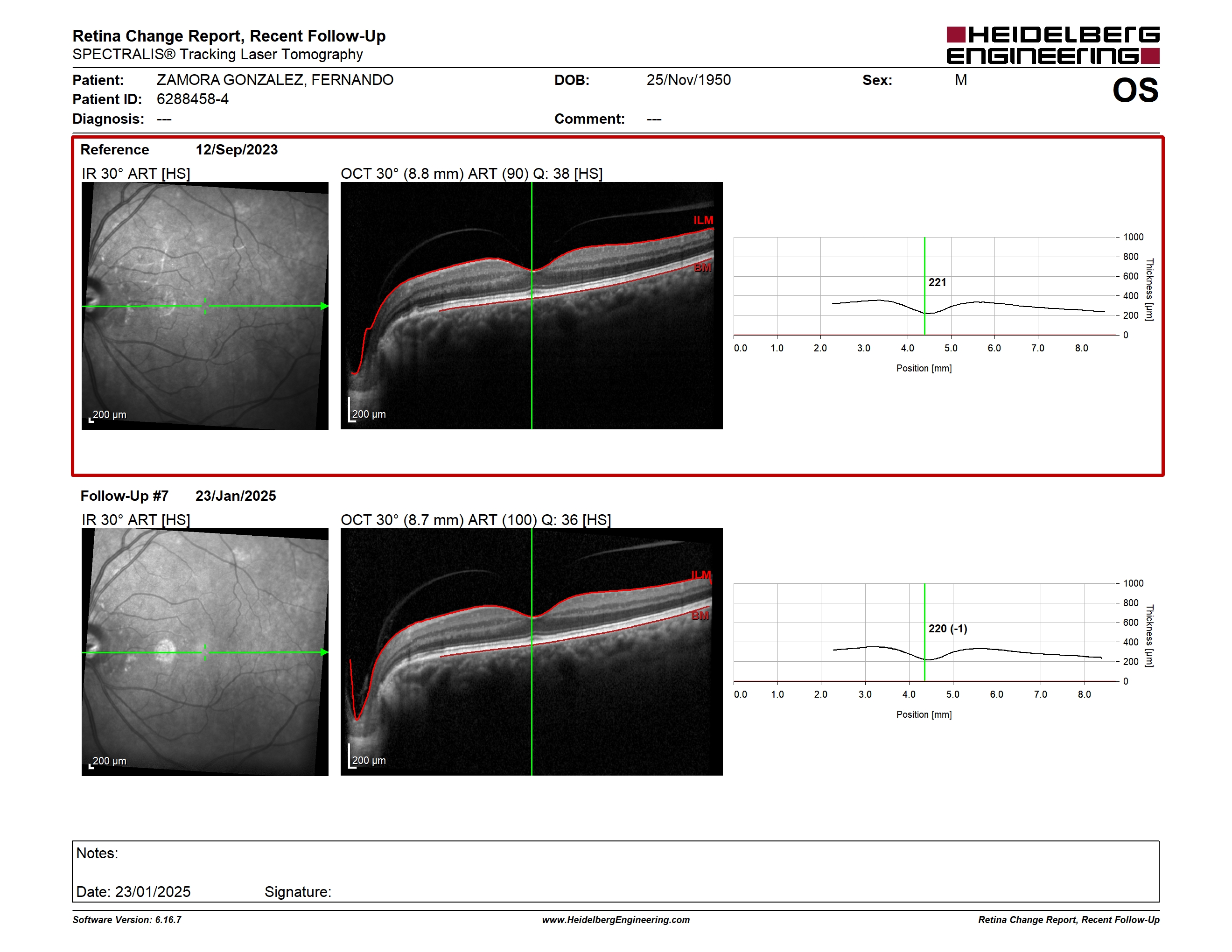The image size is (1232, 952).
Task: Click the DOB value 25/Nov/1950
Action: [x=688, y=80]
